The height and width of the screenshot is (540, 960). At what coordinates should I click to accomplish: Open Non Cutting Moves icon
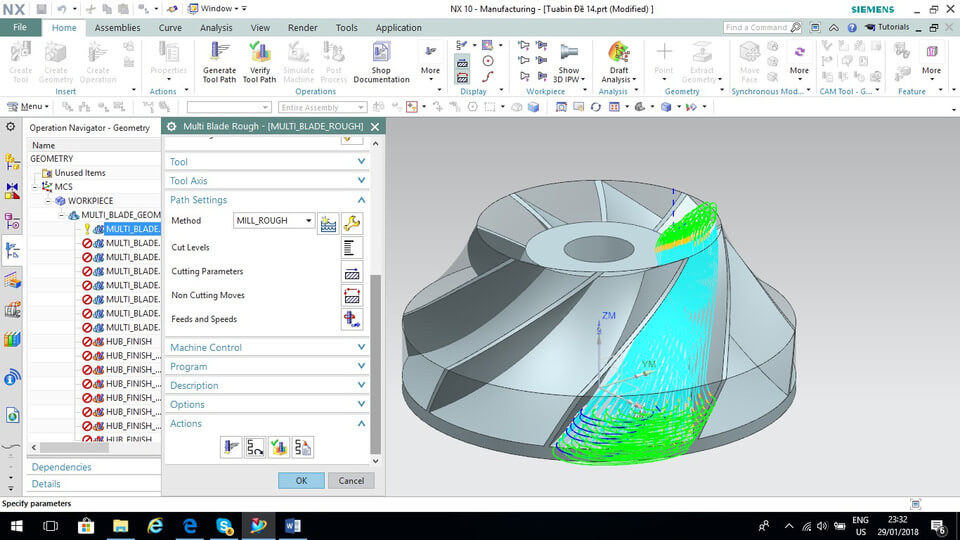tap(351, 296)
